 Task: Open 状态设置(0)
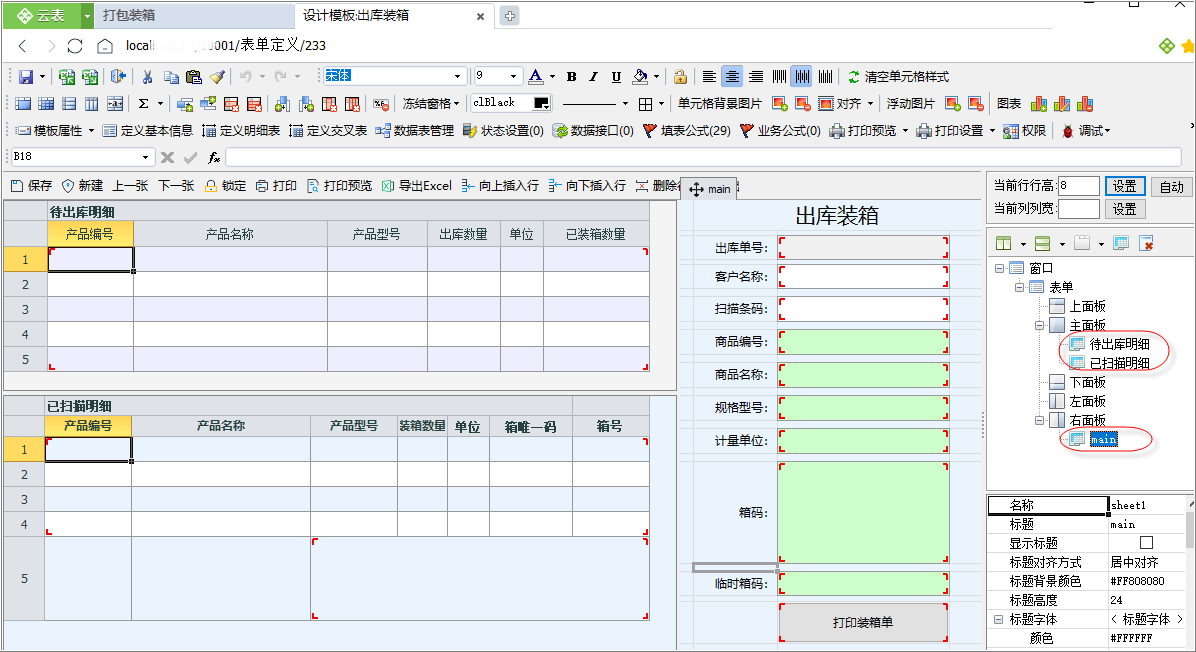503,130
